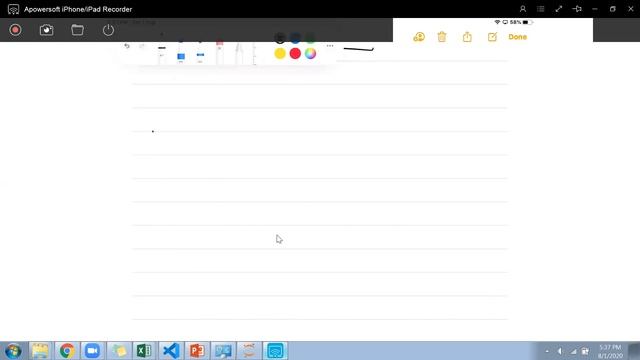Start recording with the red record button
This screenshot has width=640, height=360.
coord(16,30)
